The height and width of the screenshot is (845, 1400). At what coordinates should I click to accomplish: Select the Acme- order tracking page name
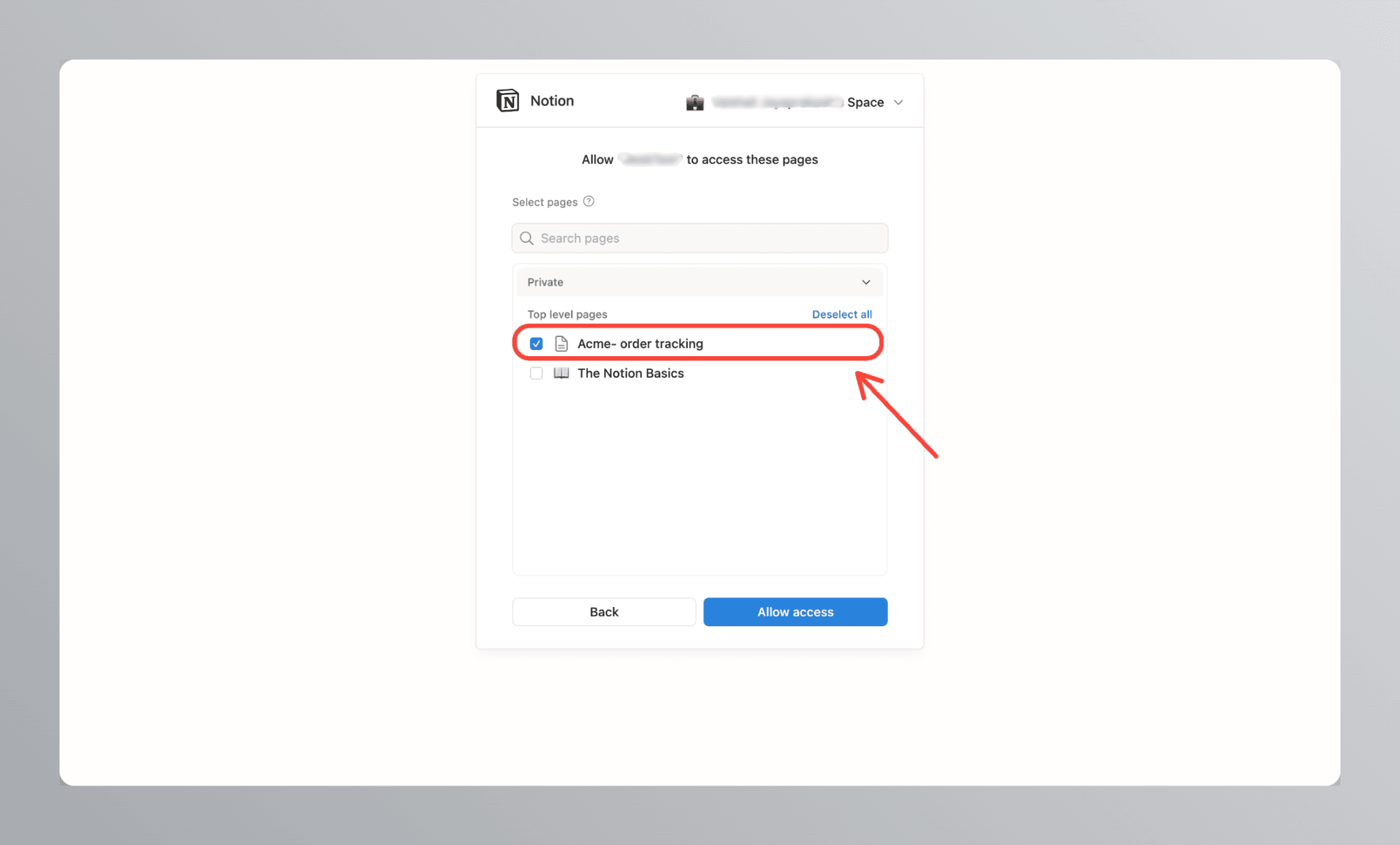point(641,343)
